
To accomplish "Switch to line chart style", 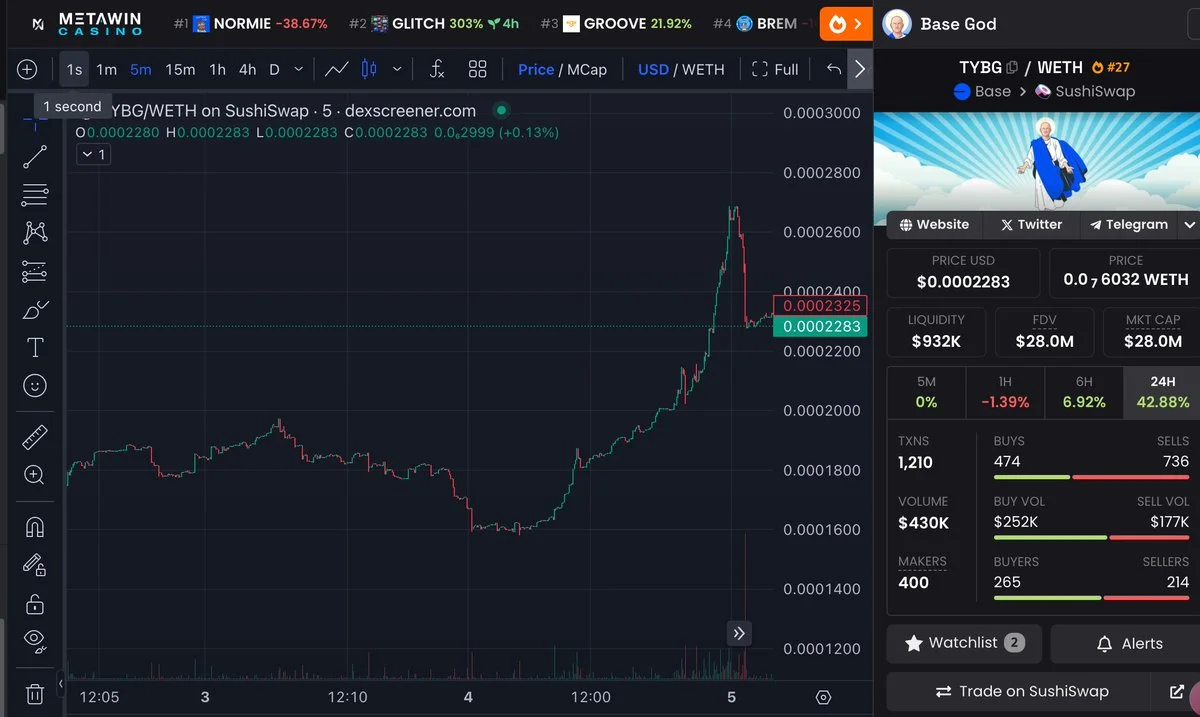I will coord(337,69).
